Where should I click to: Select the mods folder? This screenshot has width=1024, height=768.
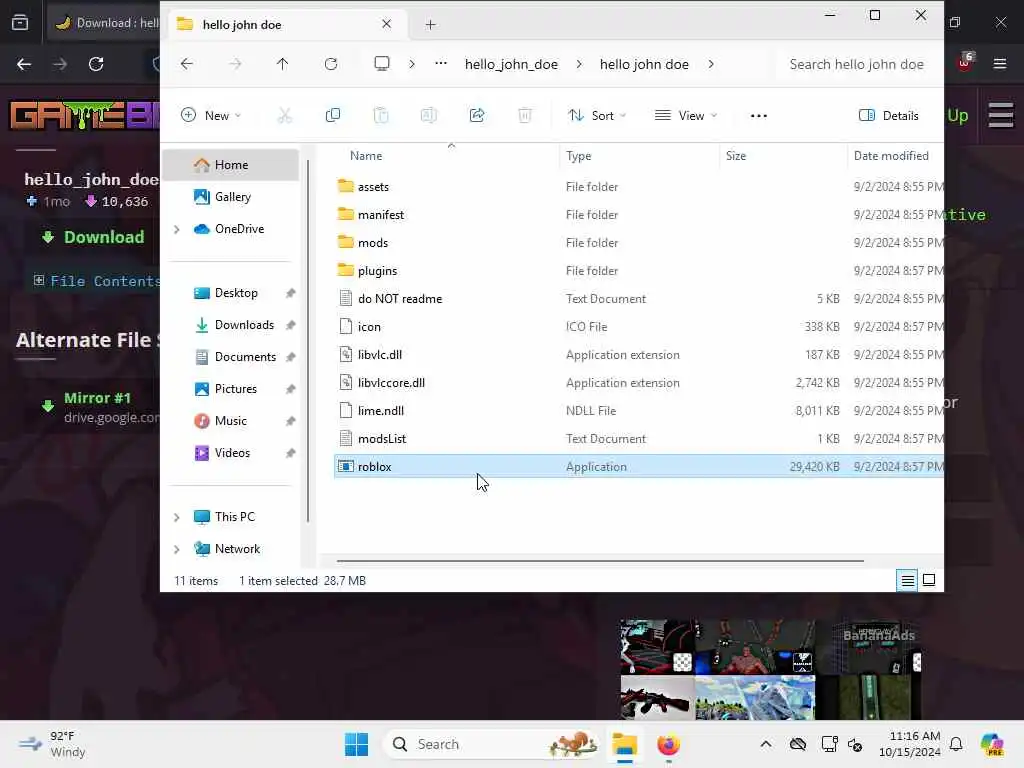point(639,243)
